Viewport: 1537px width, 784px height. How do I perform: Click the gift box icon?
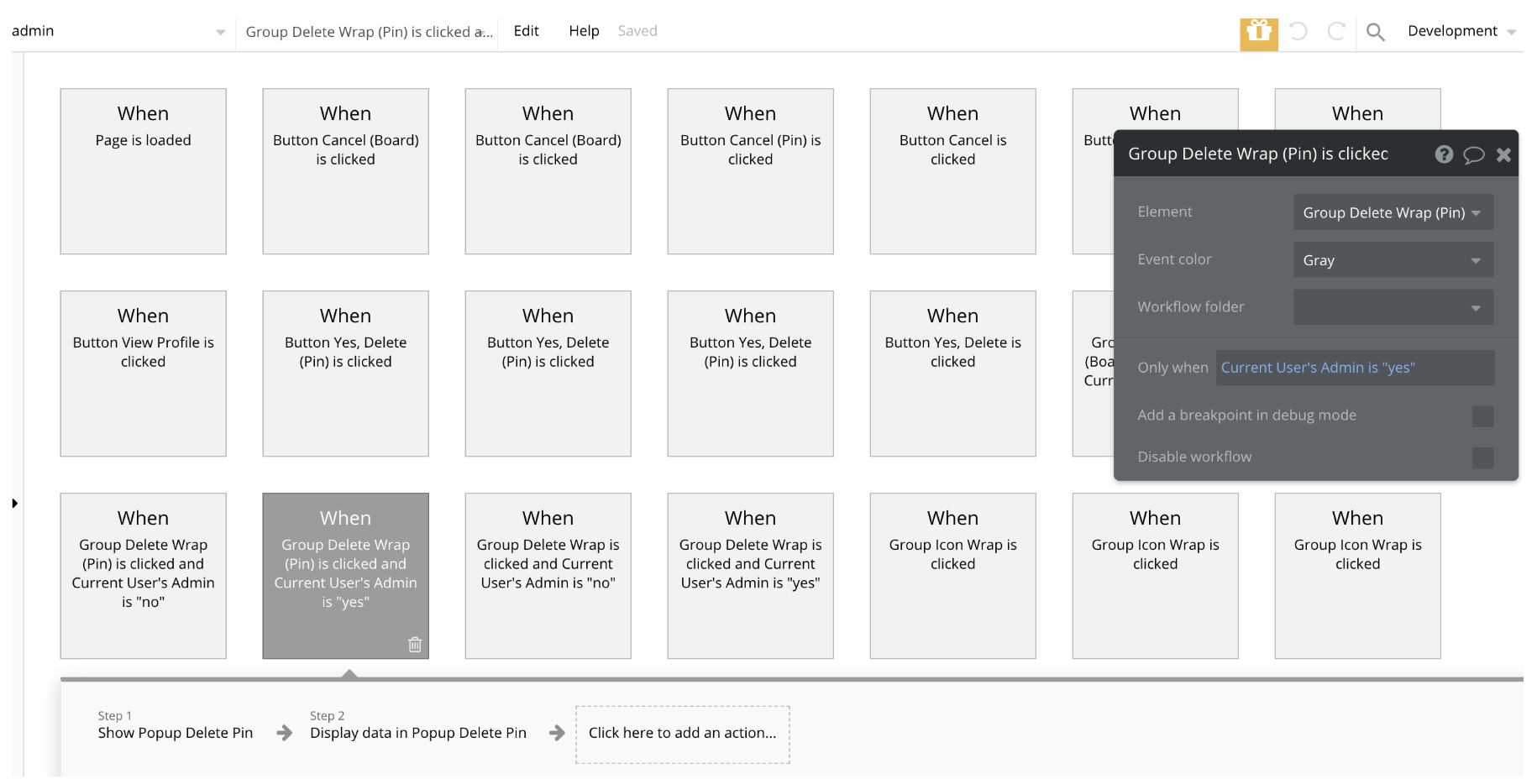coord(1258,33)
